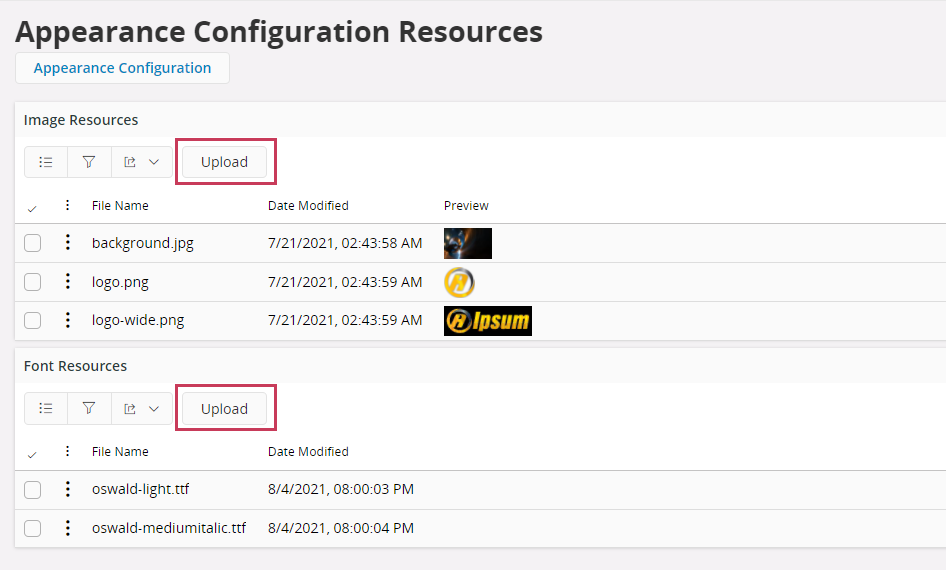
Task: Open the Appearance Configuration link
Action: (x=122, y=68)
